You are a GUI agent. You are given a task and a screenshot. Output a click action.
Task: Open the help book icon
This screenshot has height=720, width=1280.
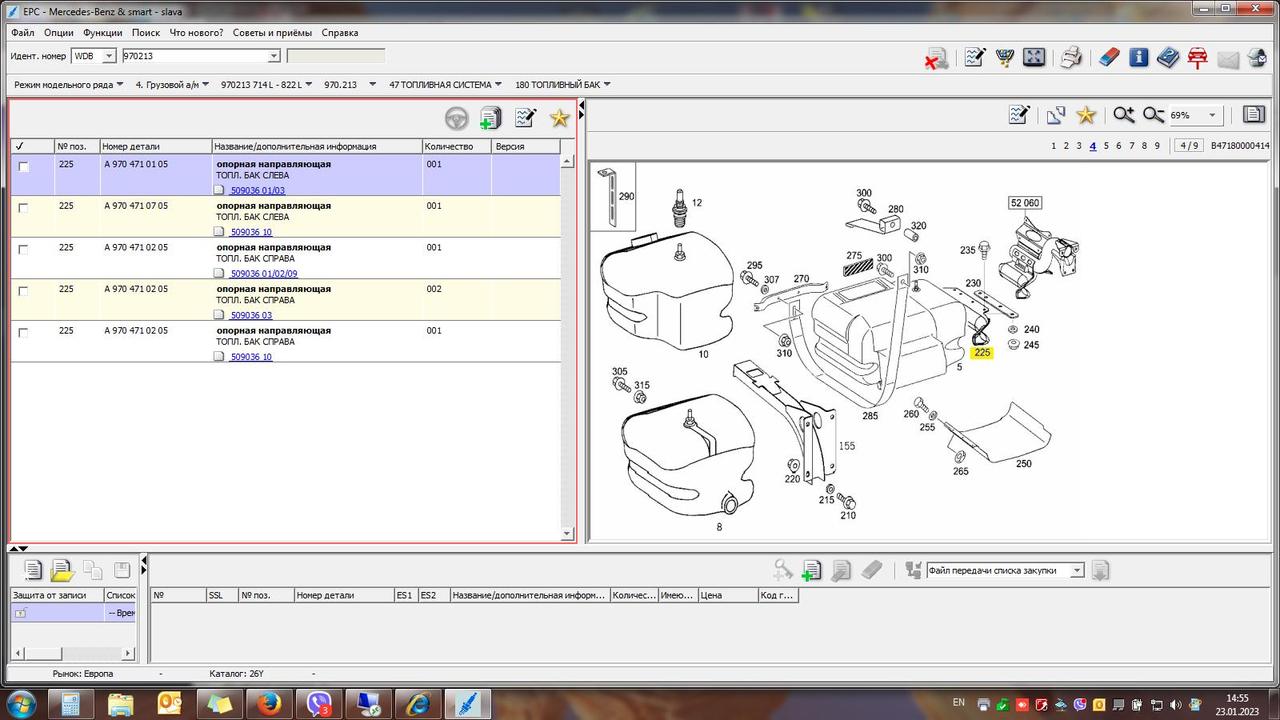[1168, 57]
